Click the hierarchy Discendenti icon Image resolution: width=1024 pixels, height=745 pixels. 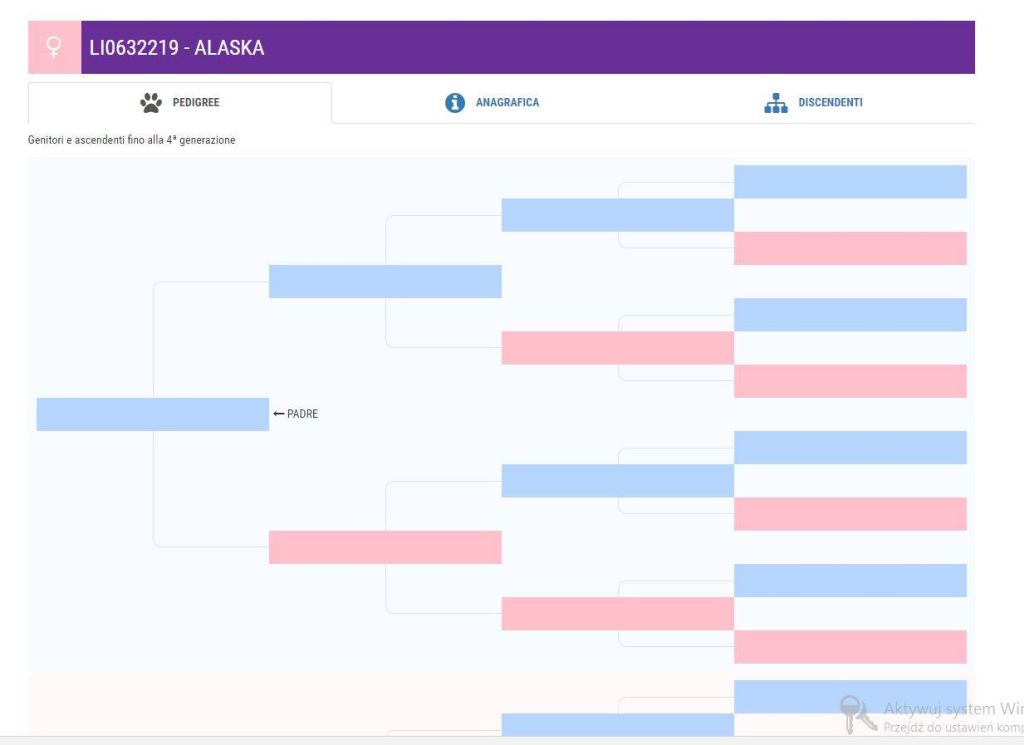776,103
